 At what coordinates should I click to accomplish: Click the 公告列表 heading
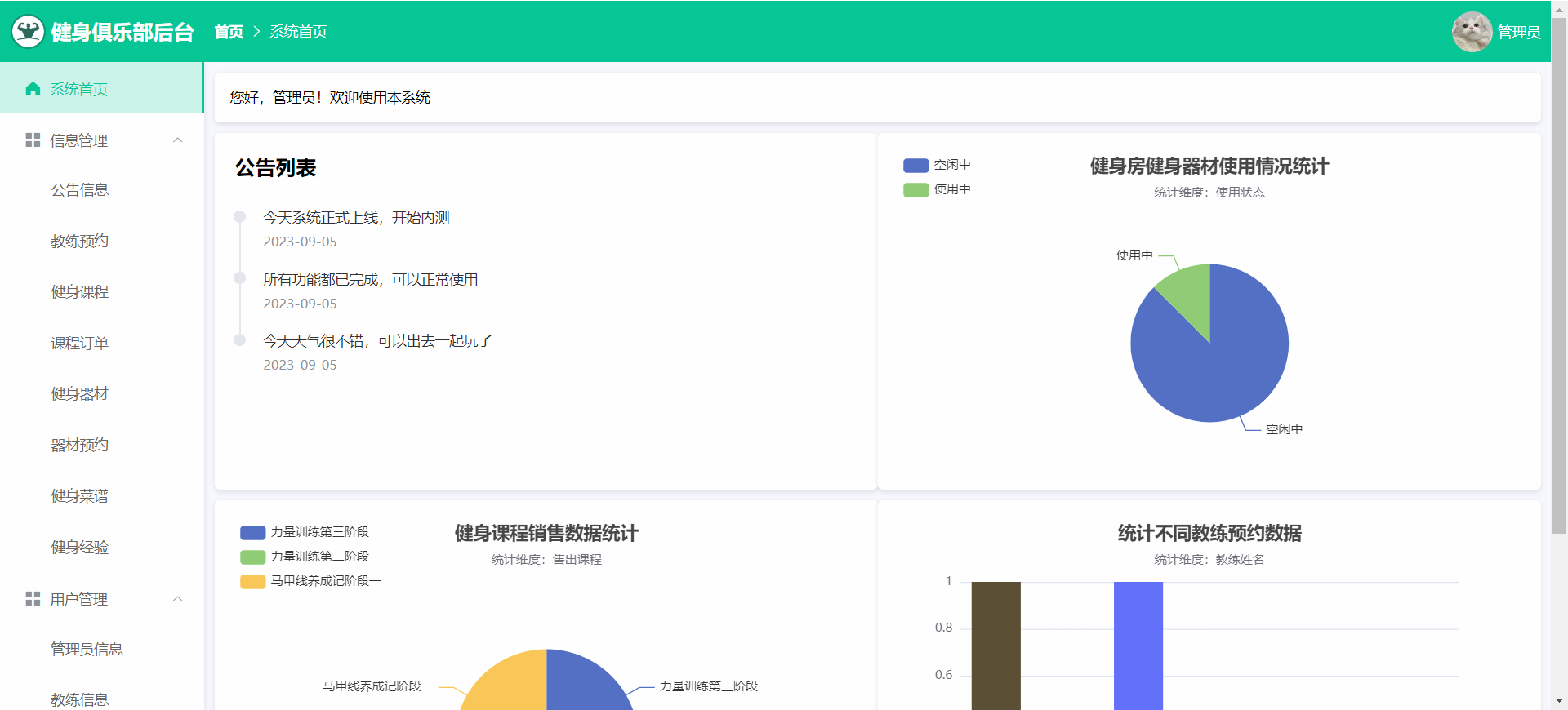pyautogui.click(x=276, y=168)
